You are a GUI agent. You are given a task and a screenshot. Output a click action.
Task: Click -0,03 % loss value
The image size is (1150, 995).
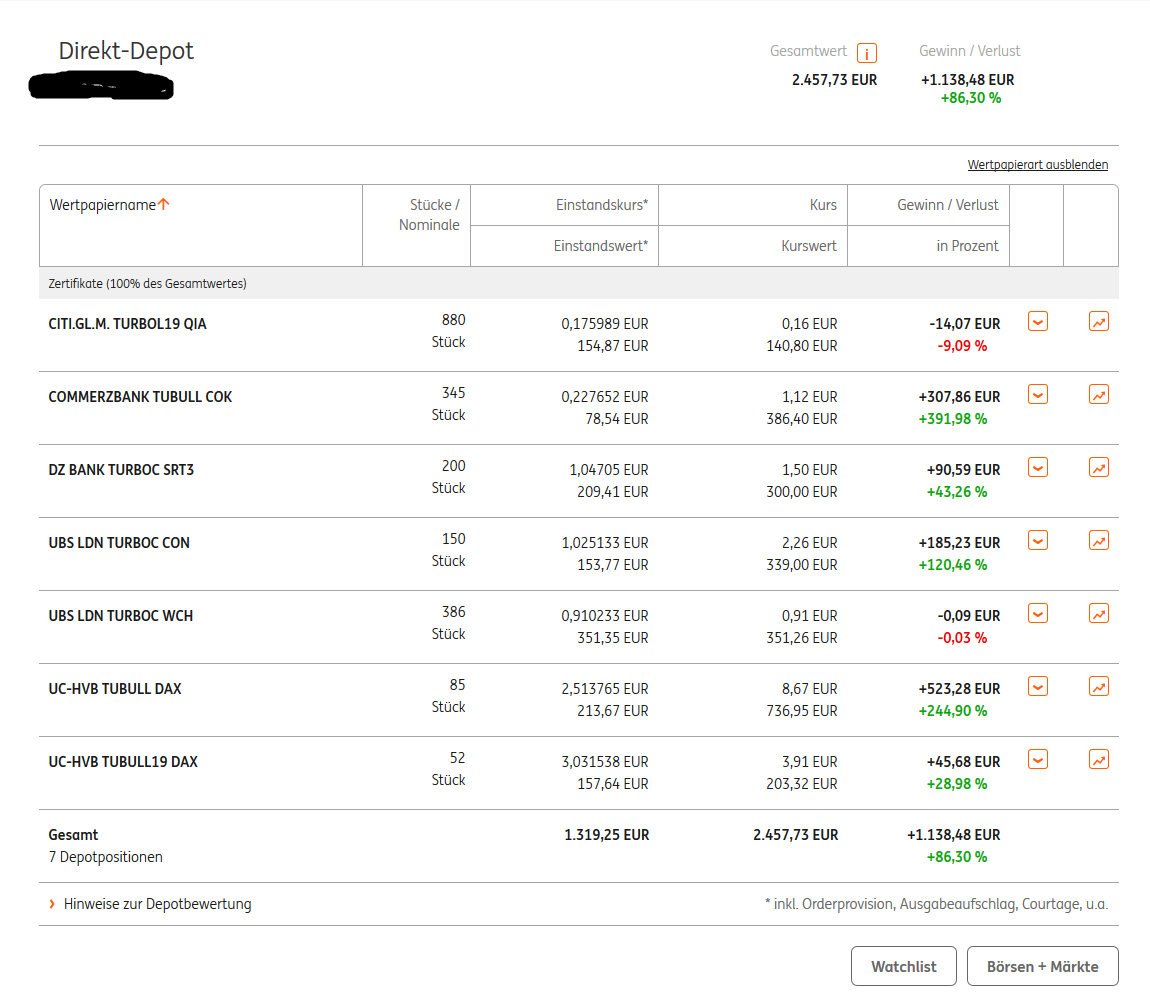tap(962, 638)
